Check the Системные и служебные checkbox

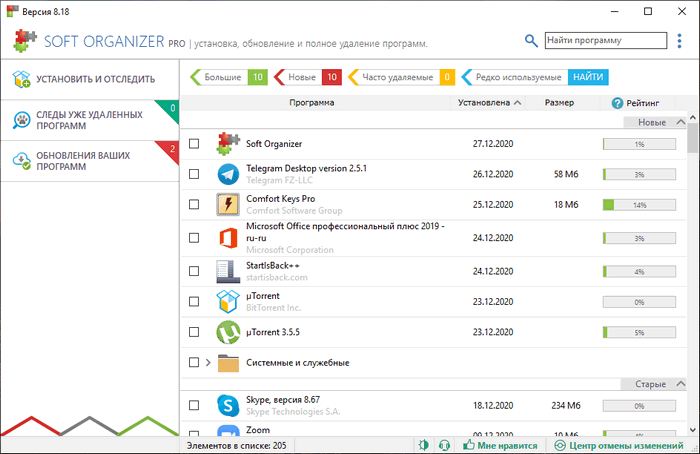194,362
